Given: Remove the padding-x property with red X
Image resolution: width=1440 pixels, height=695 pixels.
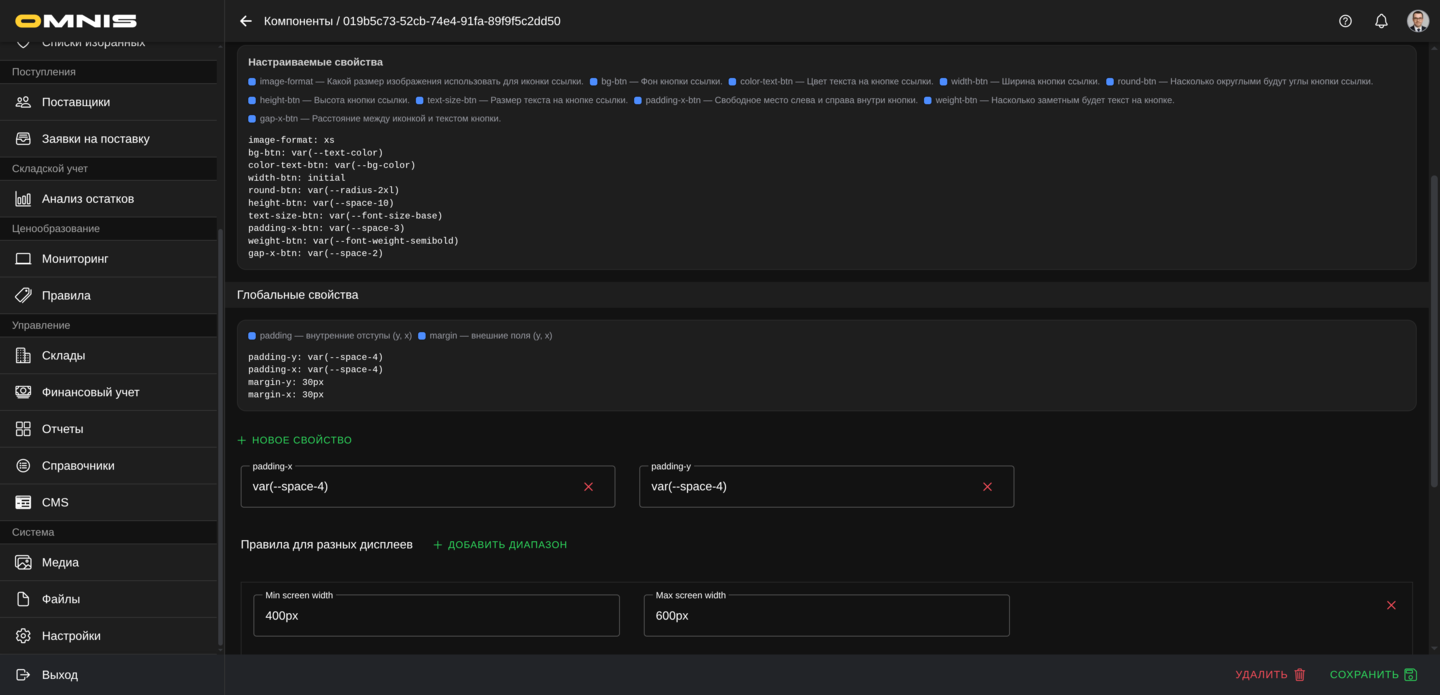Looking at the screenshot, I should [x=588, y=487].
